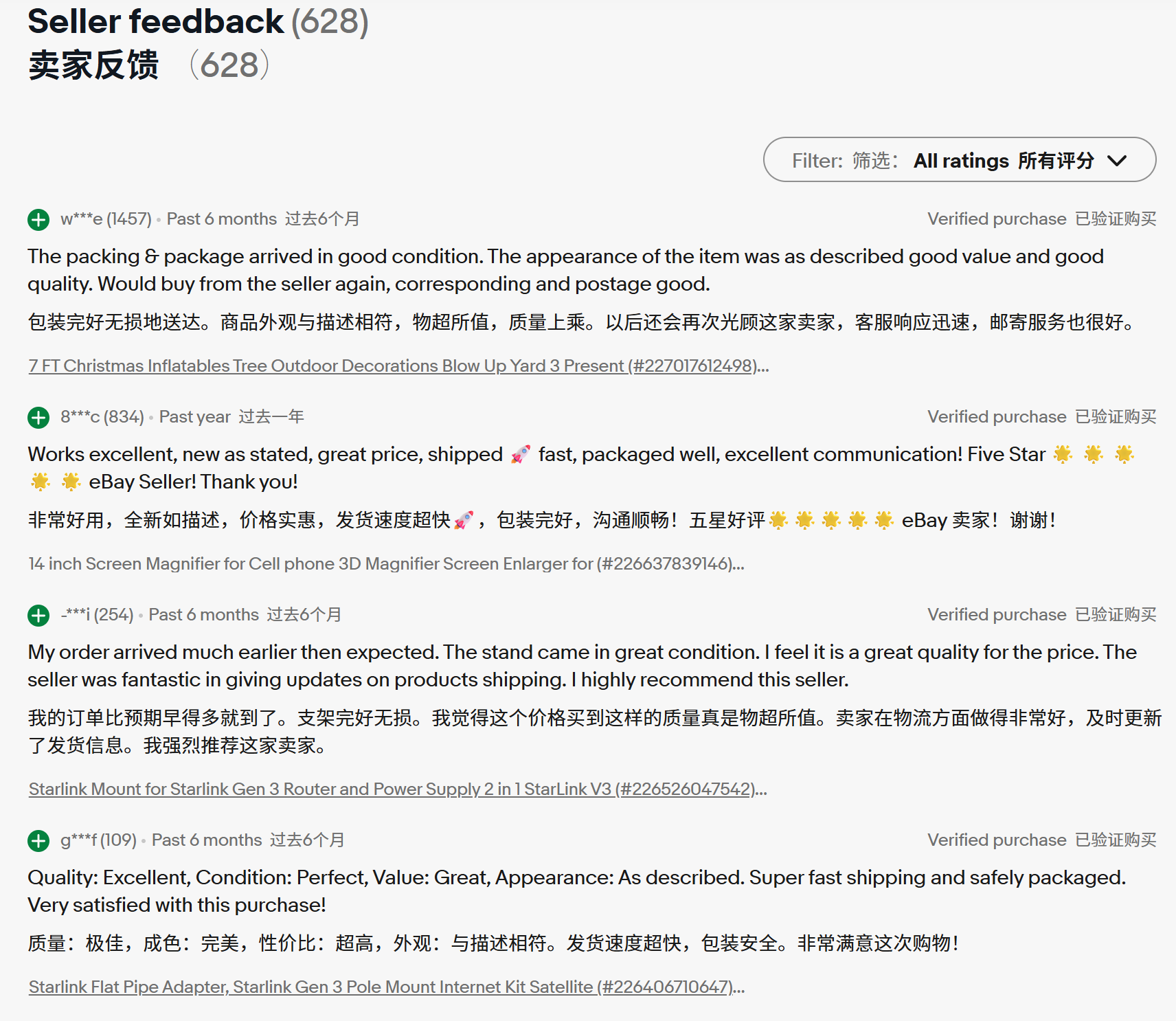The height and width of the screenshot is (1021, 1176).
Task: Click review text 'The packing & package arrived'
Action: 565,270
